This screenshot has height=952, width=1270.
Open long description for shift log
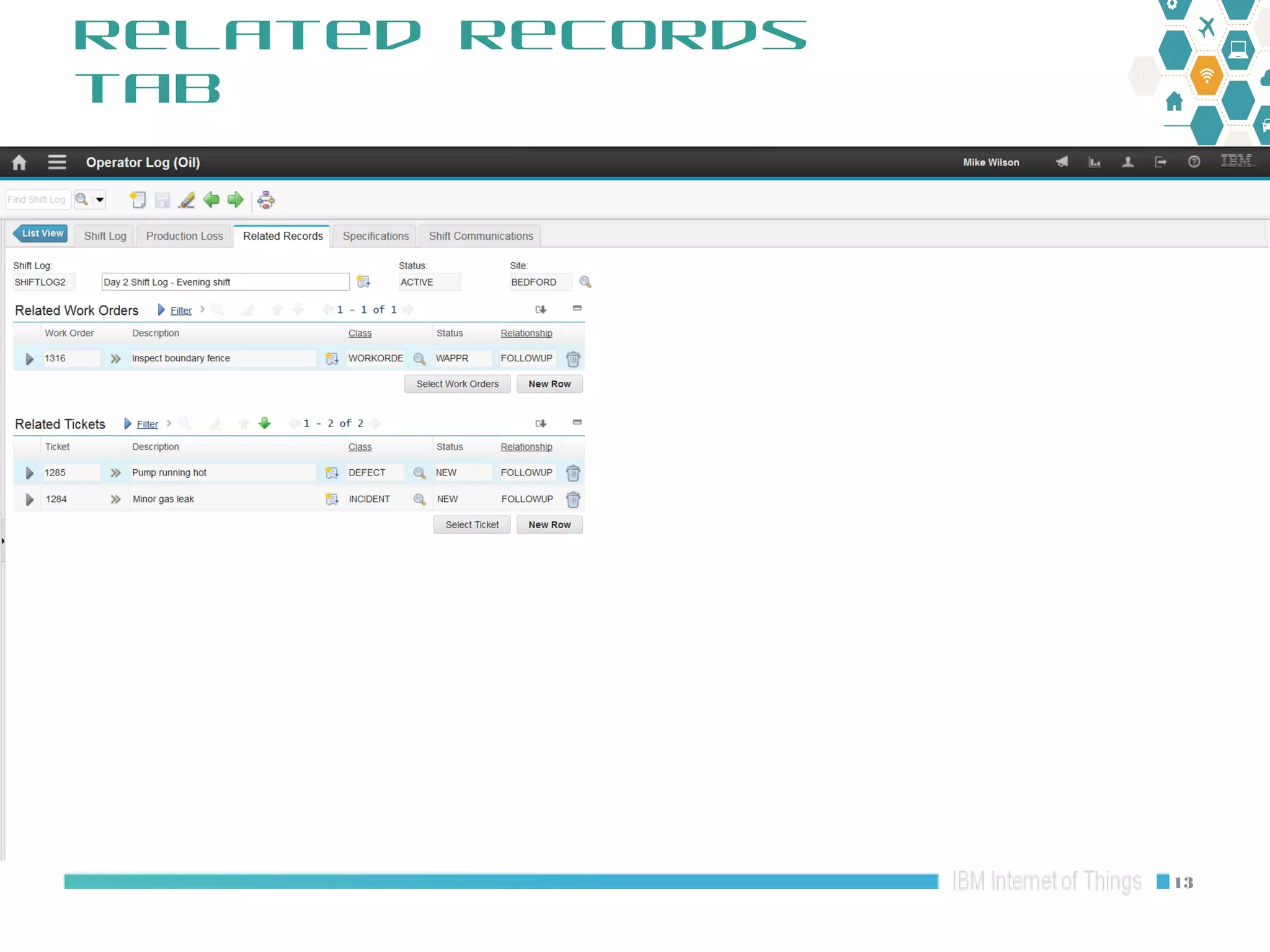(x=363, y=282)
